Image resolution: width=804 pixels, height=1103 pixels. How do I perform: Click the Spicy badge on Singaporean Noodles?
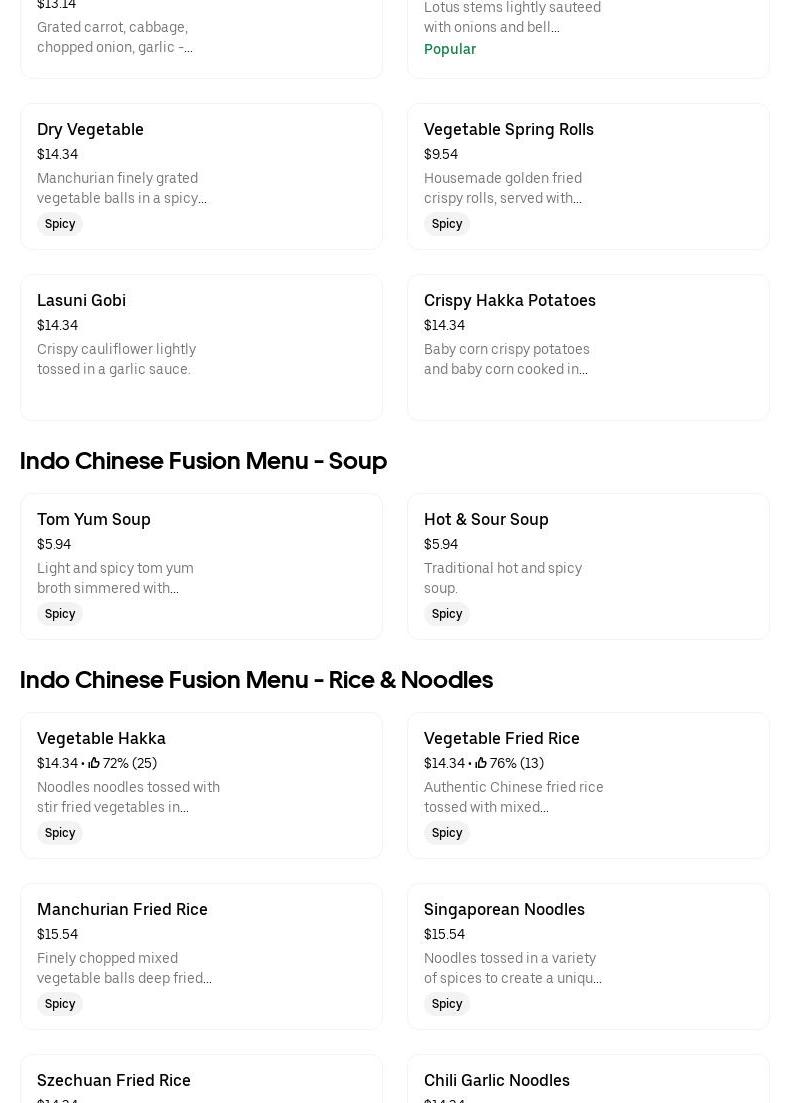(x=447, y=1004)
